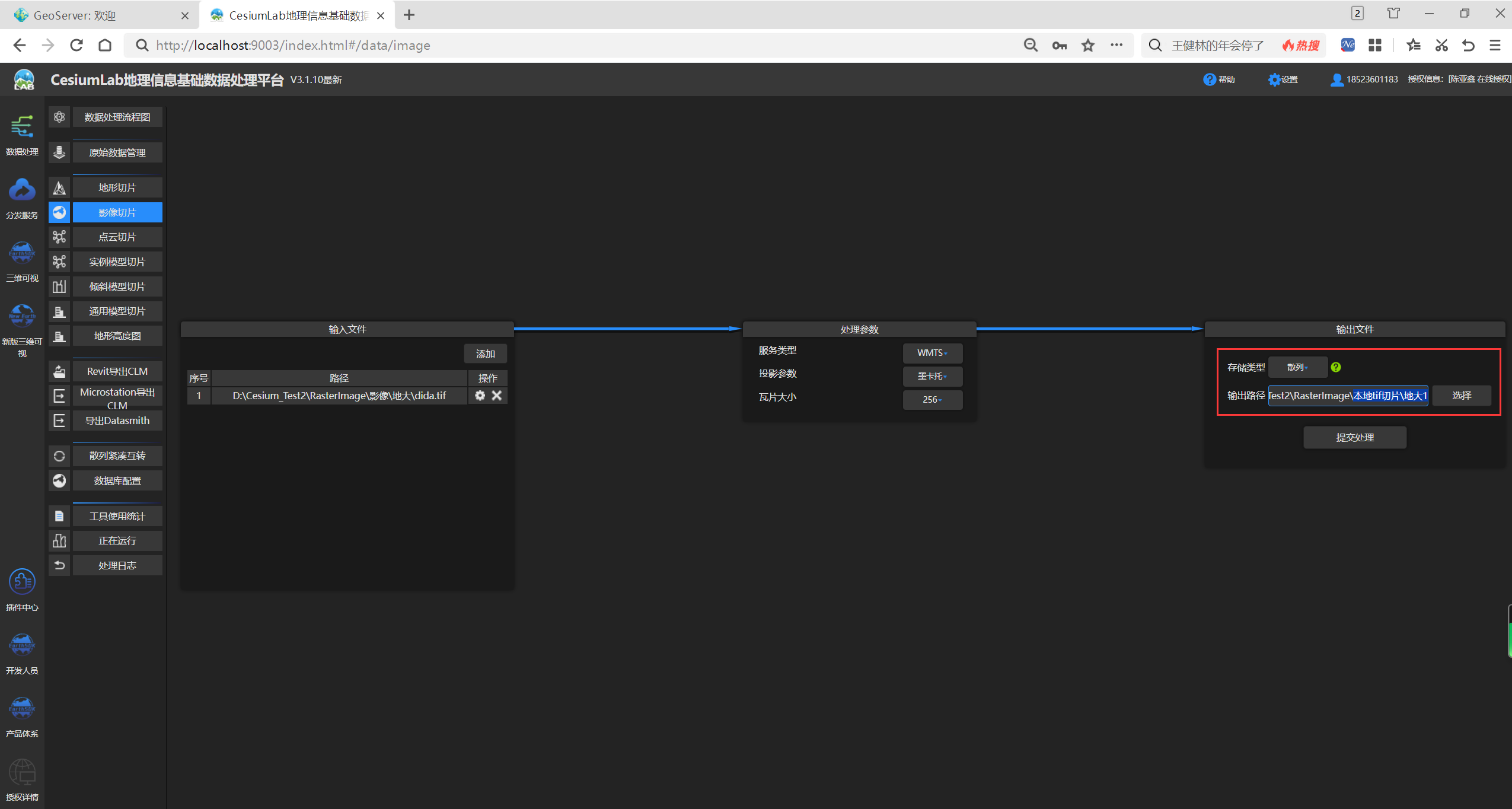Open the 投影参数 墨卡托 dropdown
Viewport: 1512px width, 809px height.
click(x=932, y=376)
